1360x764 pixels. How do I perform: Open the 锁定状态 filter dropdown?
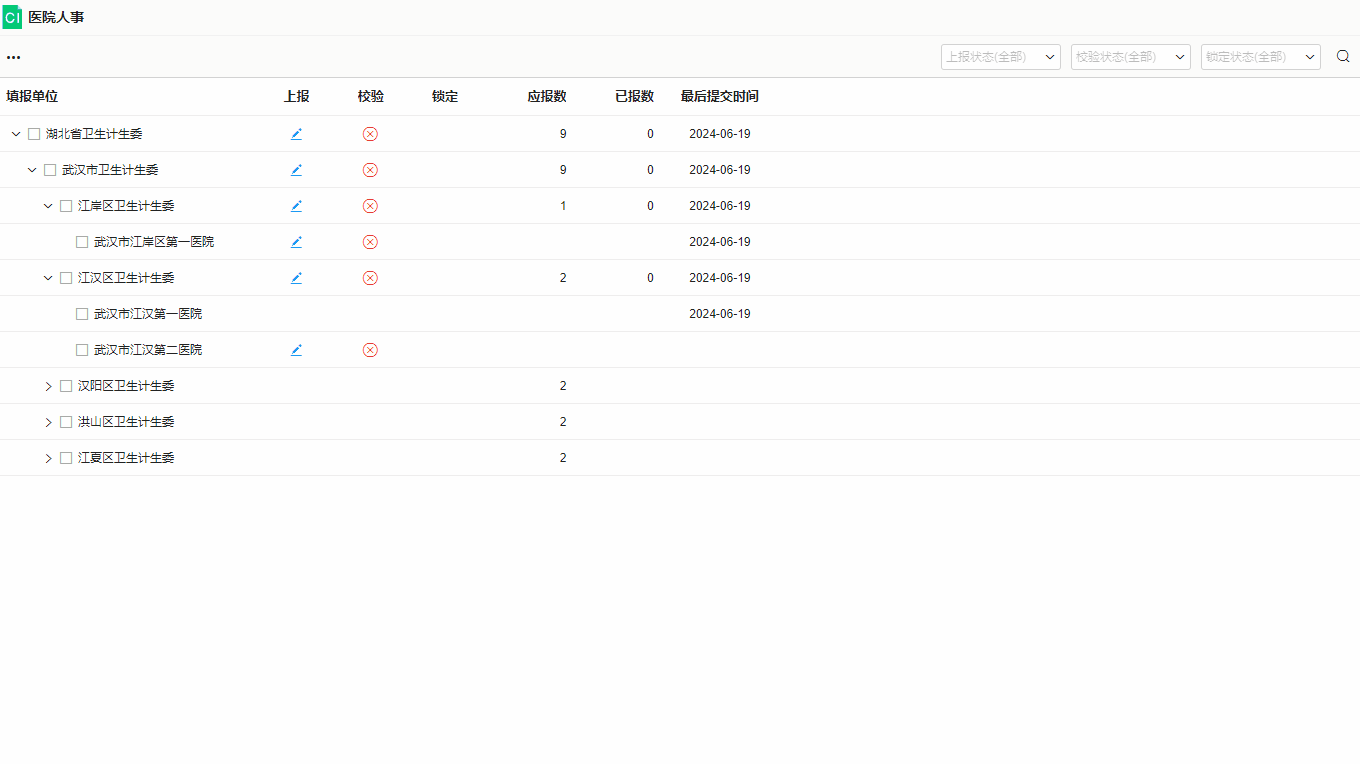[1260, 57]
